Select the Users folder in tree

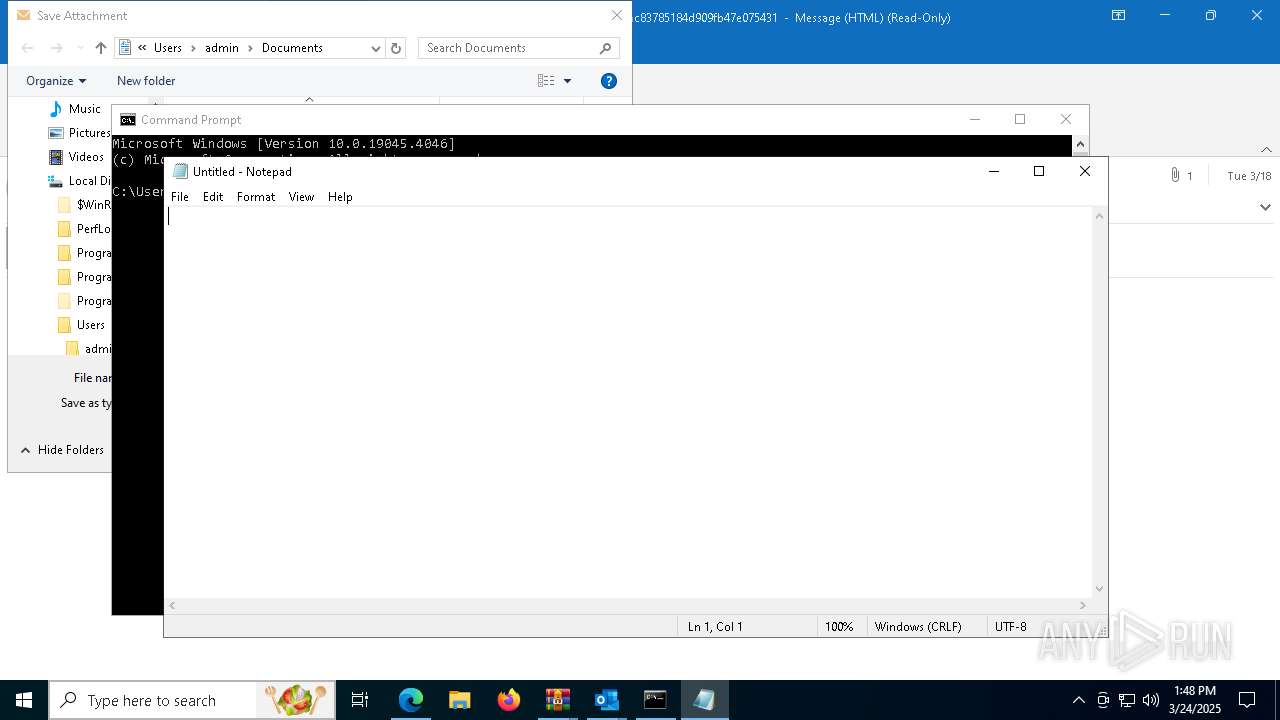pos(82,325)
